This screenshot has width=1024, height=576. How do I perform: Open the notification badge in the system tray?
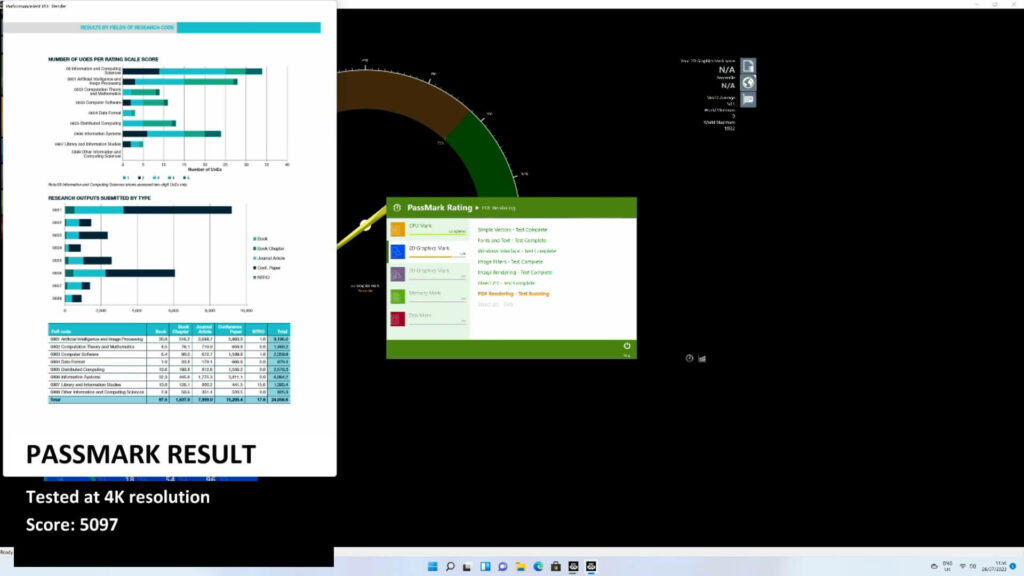tap(1013, 566)
